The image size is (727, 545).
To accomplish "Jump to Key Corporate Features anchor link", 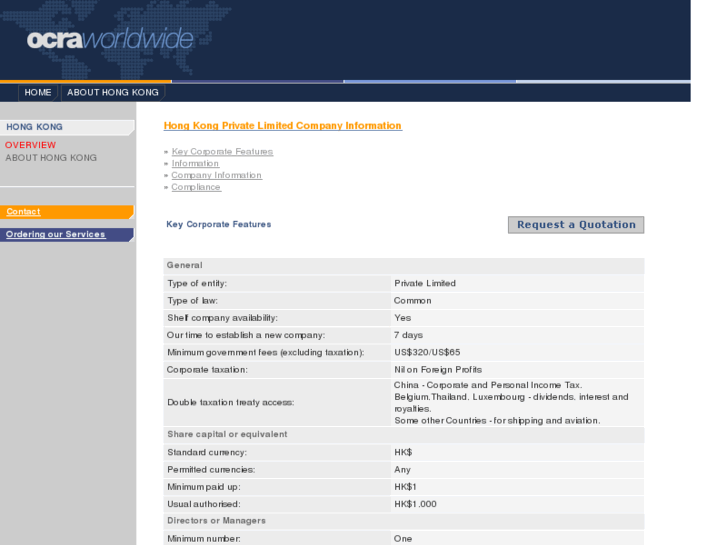I will point(222,152).
